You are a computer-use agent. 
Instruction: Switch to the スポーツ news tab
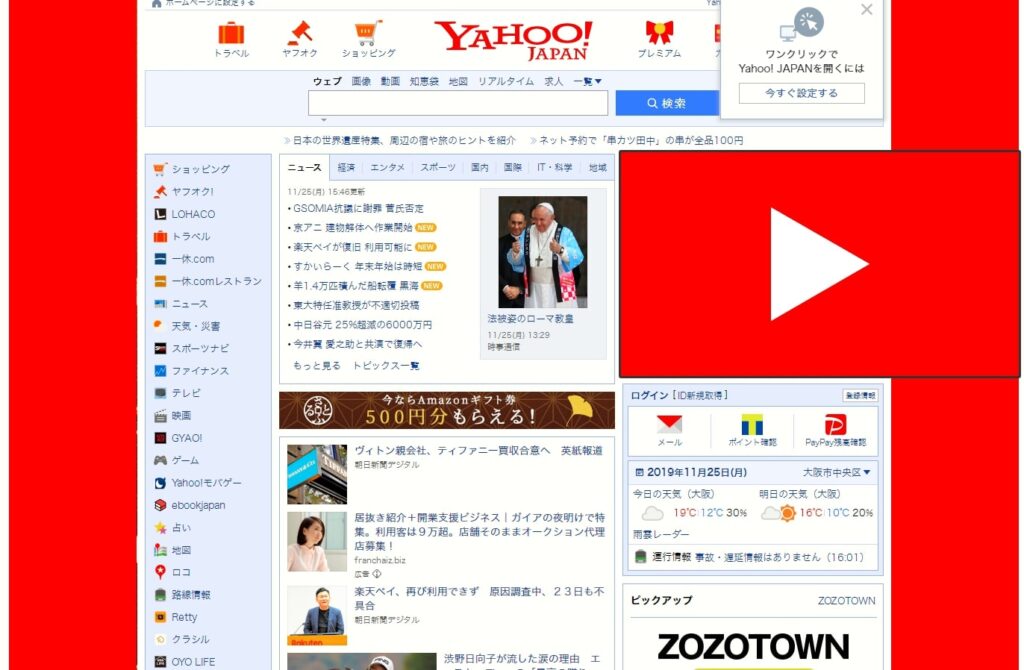(438, 168)
